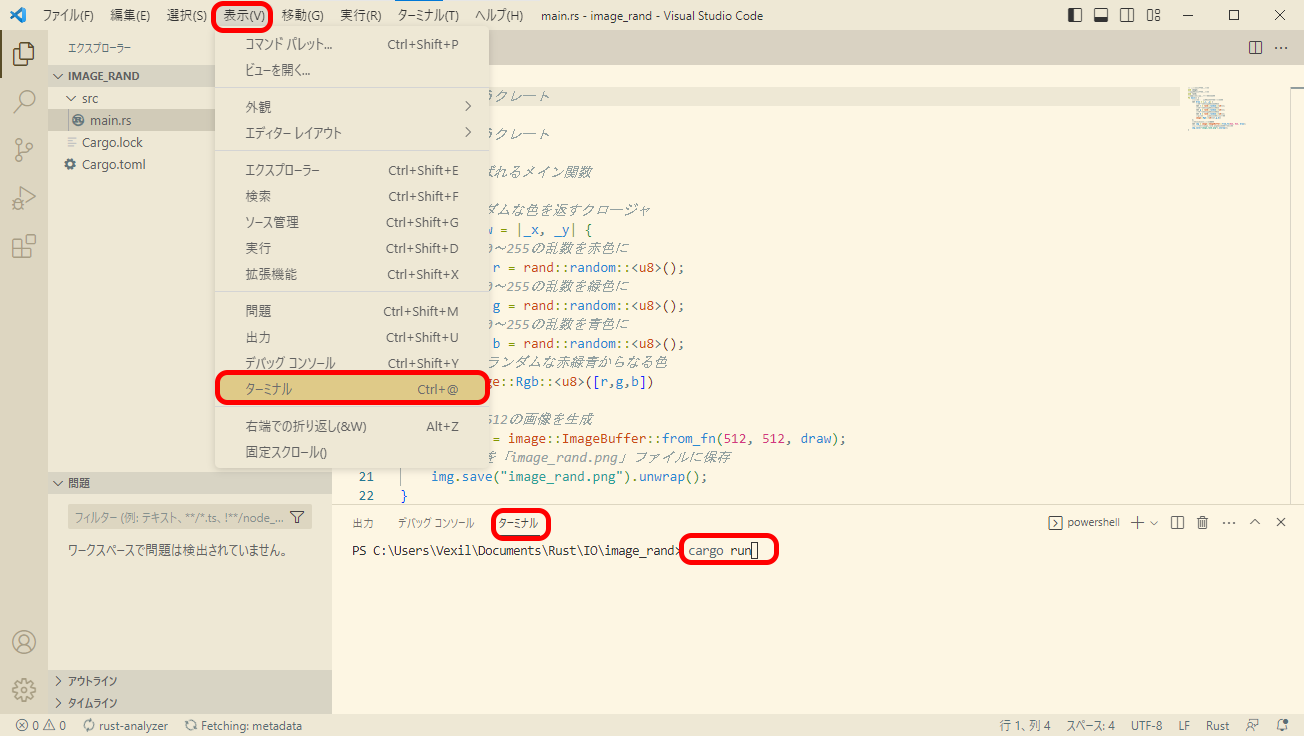The height and width of the screenshot is (736, 1304).
Task: Select Terminal in the View menu
Action: point(352,389)
